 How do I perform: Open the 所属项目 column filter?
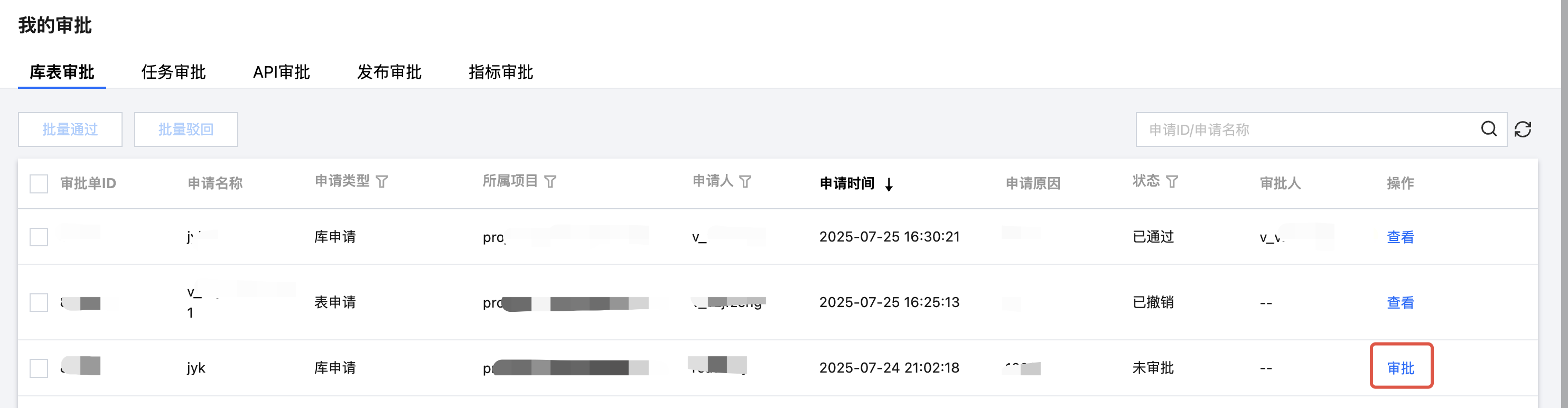point(550,181)
